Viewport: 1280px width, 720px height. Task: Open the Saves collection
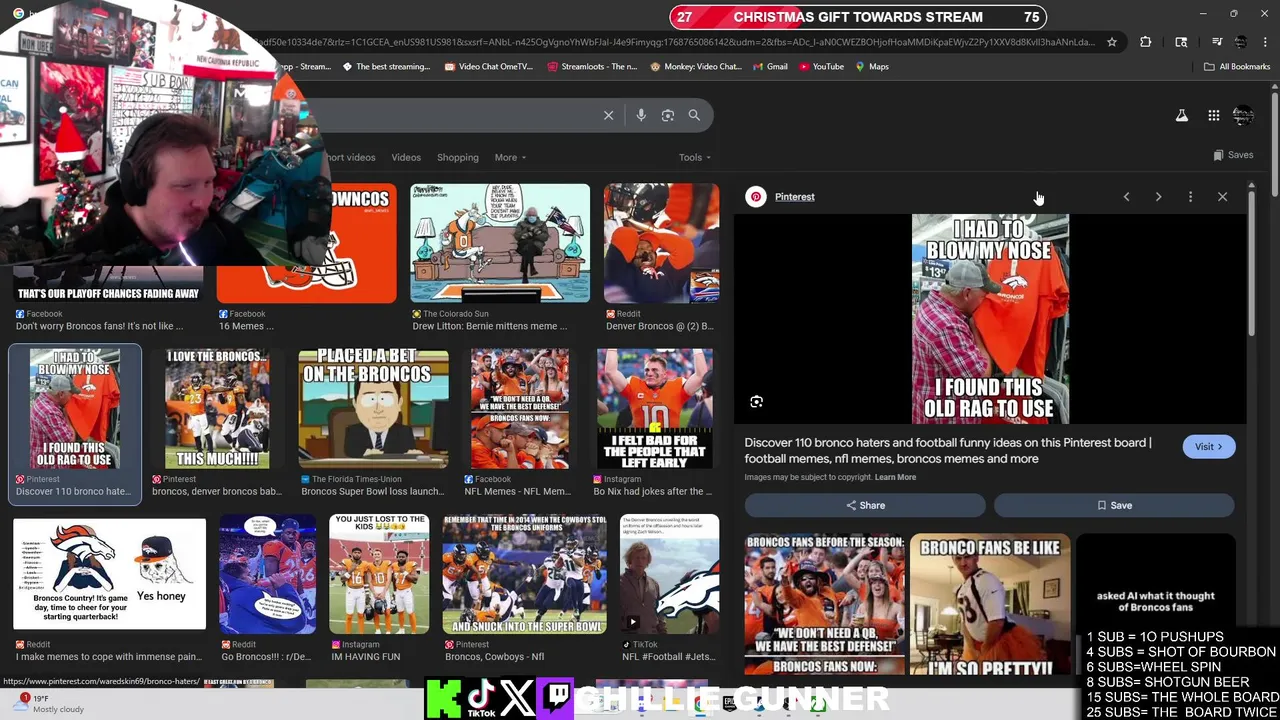tap(1233, 155)
